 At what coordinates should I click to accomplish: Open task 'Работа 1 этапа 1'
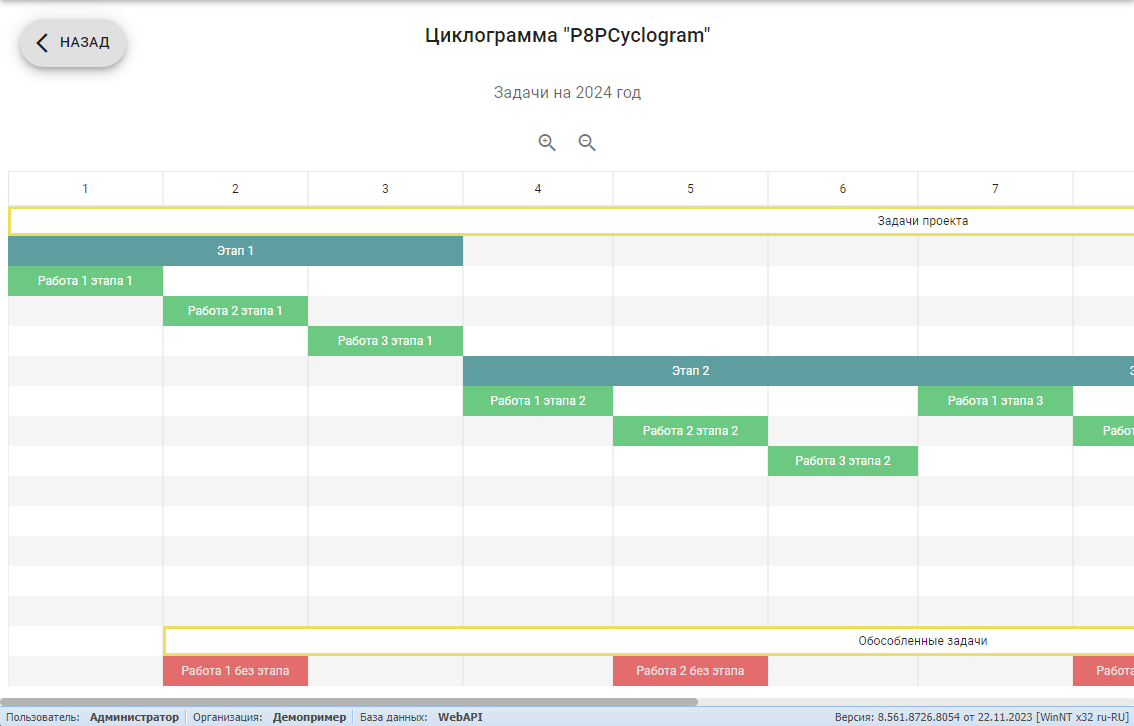85,281
